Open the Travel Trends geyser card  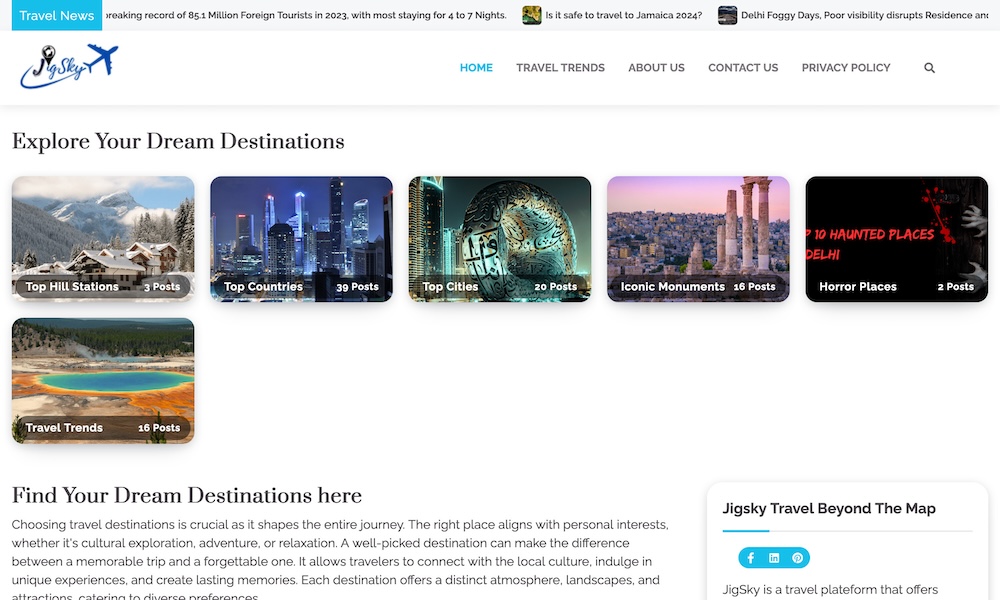click(x=103, y=380)
